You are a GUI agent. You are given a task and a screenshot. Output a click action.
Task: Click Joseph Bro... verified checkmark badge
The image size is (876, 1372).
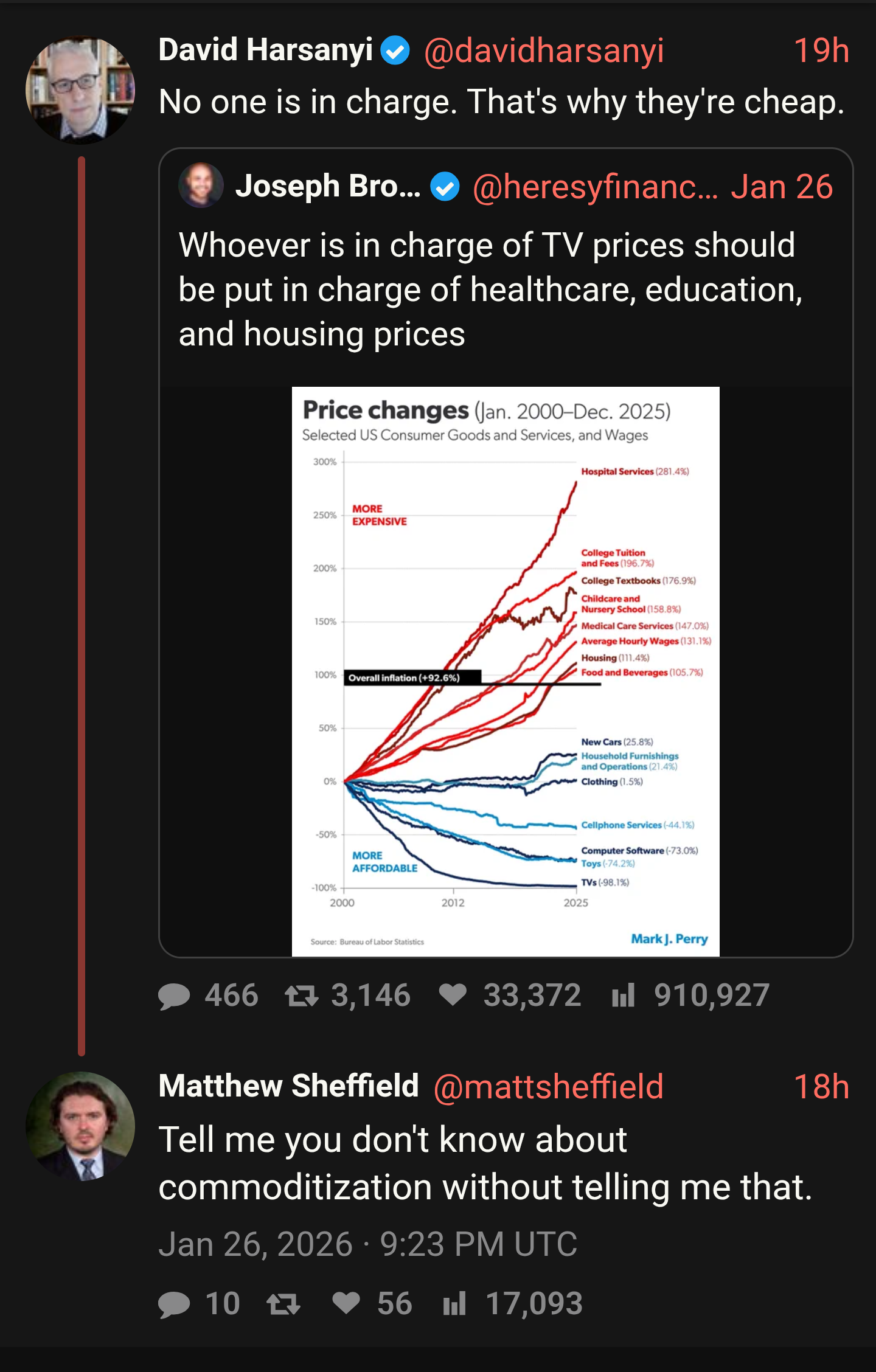[x=445, y=187]
